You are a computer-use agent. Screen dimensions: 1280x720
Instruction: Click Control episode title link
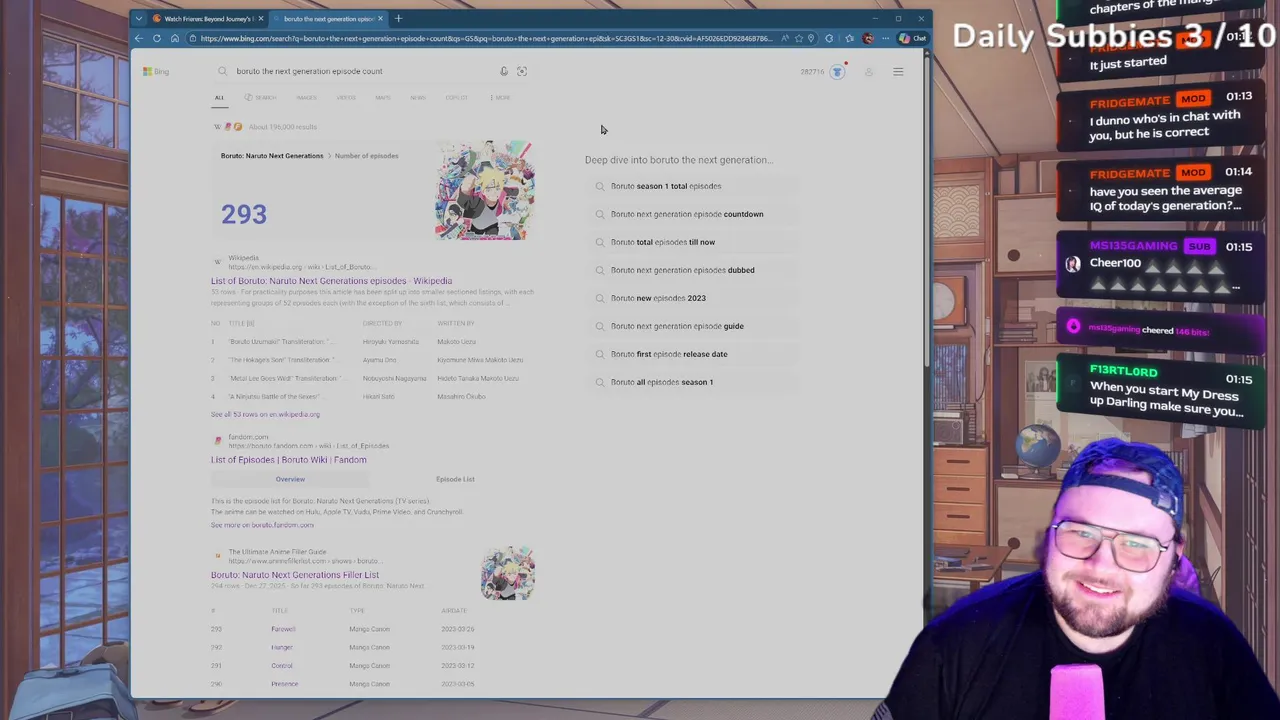point(282,666)
